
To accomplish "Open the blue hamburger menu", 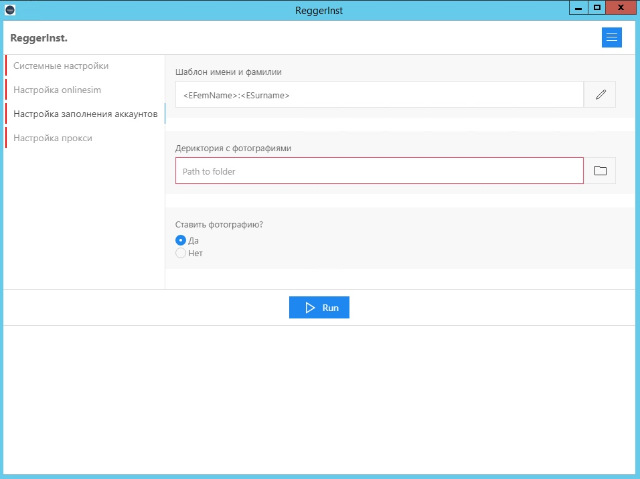I will [611, 37].
